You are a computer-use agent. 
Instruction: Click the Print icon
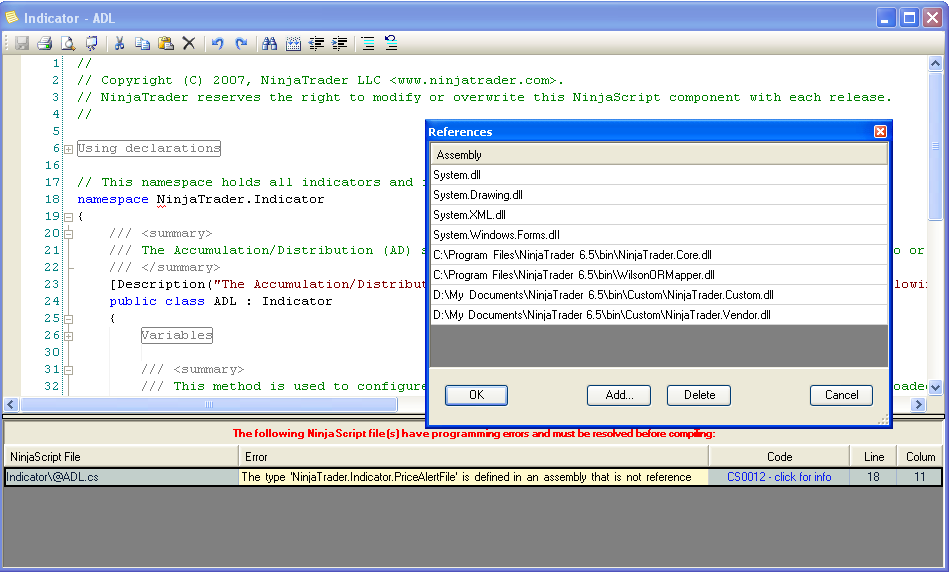tap(44, 43)
